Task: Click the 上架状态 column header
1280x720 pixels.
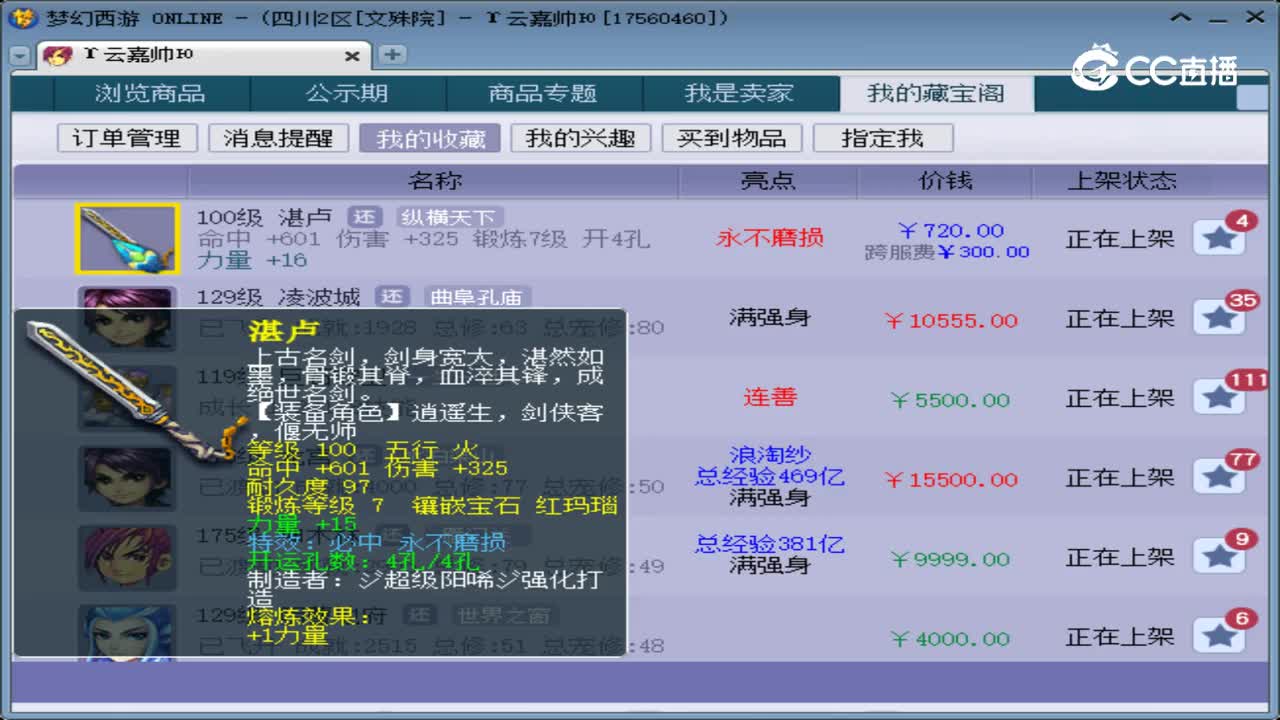Action: click(1121, 181)
